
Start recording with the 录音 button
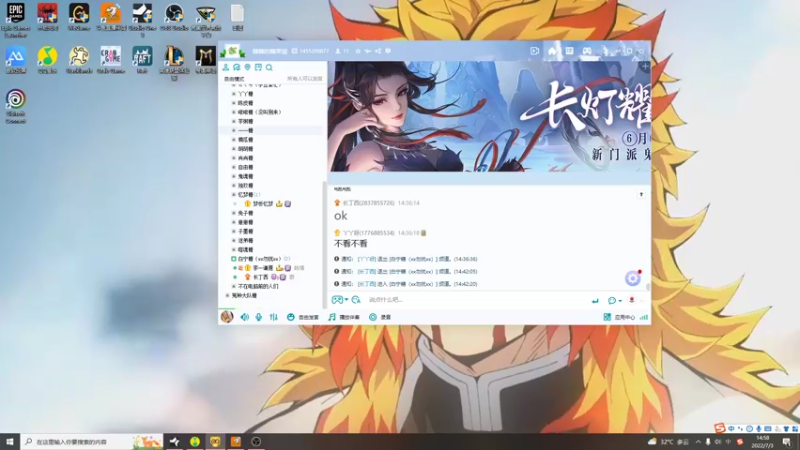pyautogui.click(x=380, y=317)
